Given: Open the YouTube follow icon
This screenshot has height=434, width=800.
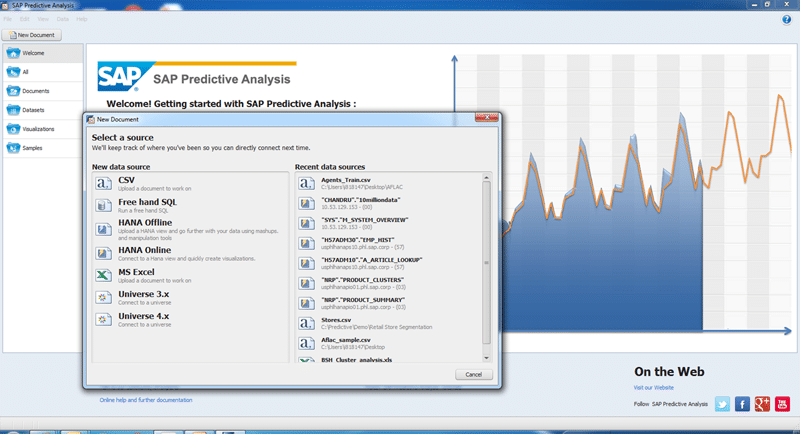Looking at the screenshot, I should [x=782, y=404].
